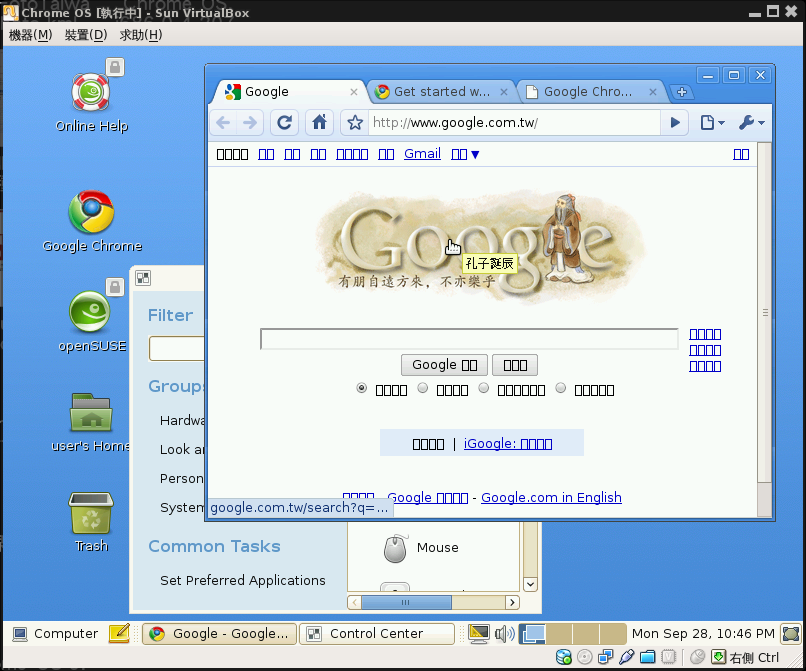Focus the Google search text box

coord(469,339)
